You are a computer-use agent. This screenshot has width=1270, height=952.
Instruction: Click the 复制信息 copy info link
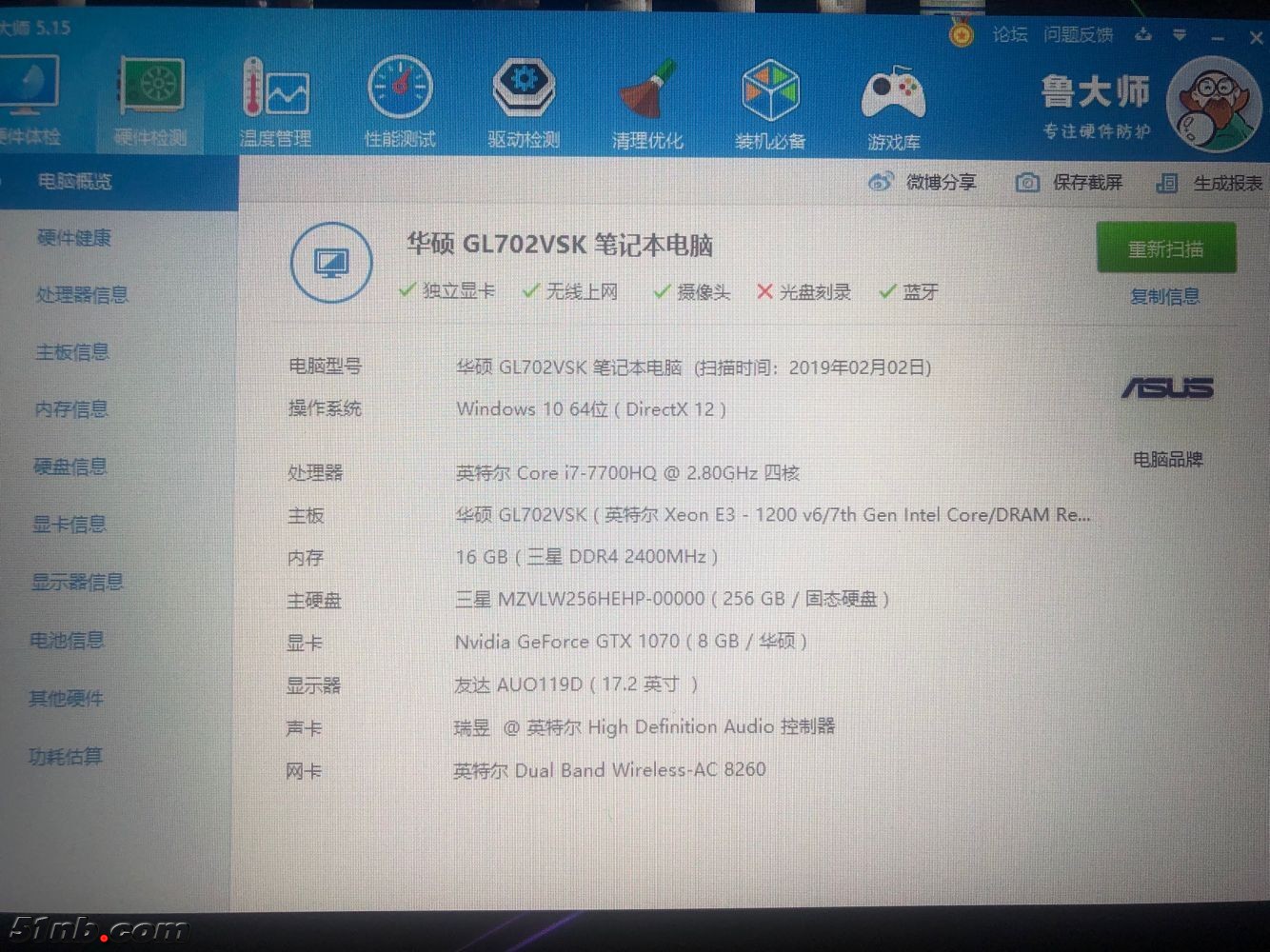[1164, 297]
